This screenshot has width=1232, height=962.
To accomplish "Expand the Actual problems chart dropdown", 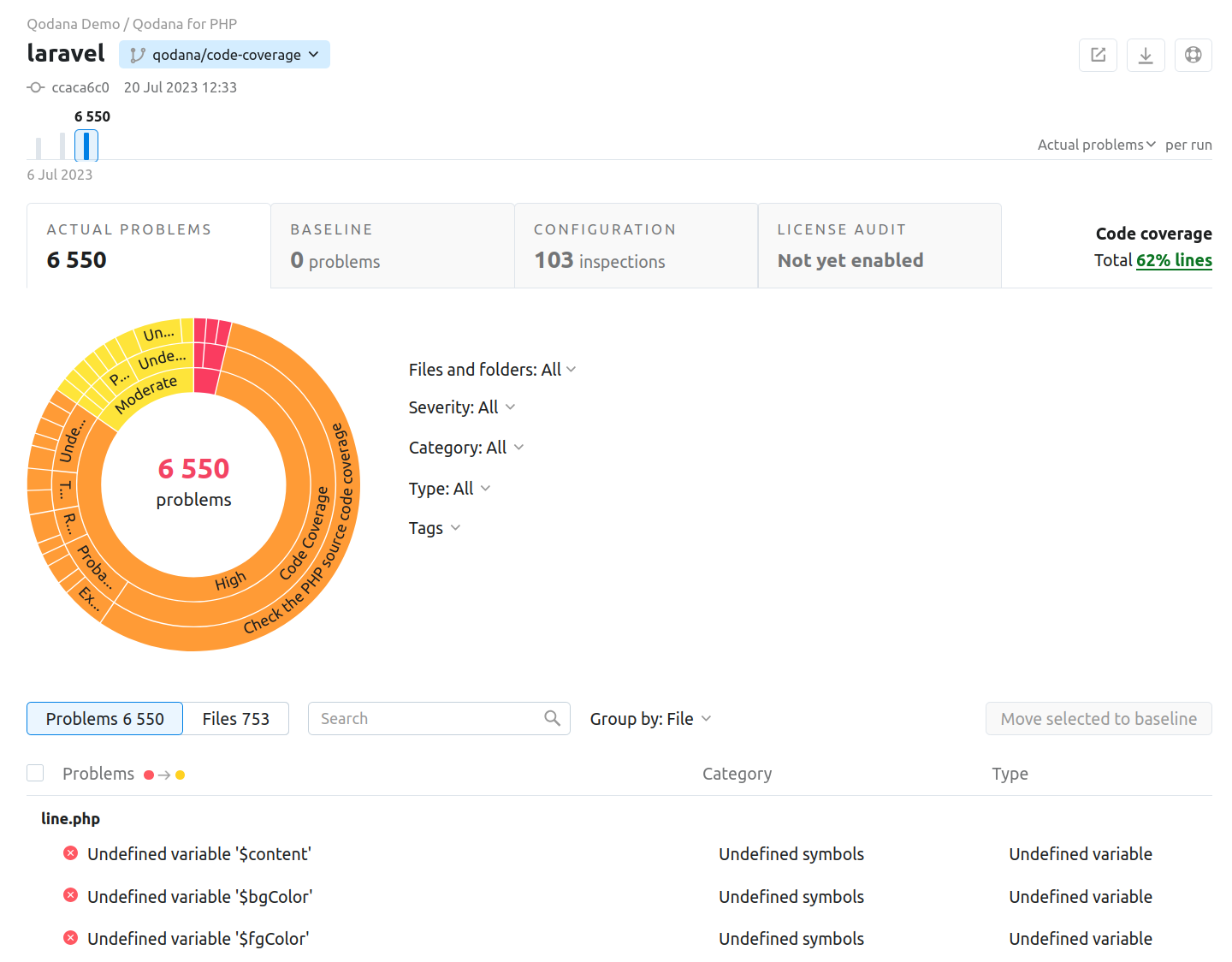I will 1096,145.
